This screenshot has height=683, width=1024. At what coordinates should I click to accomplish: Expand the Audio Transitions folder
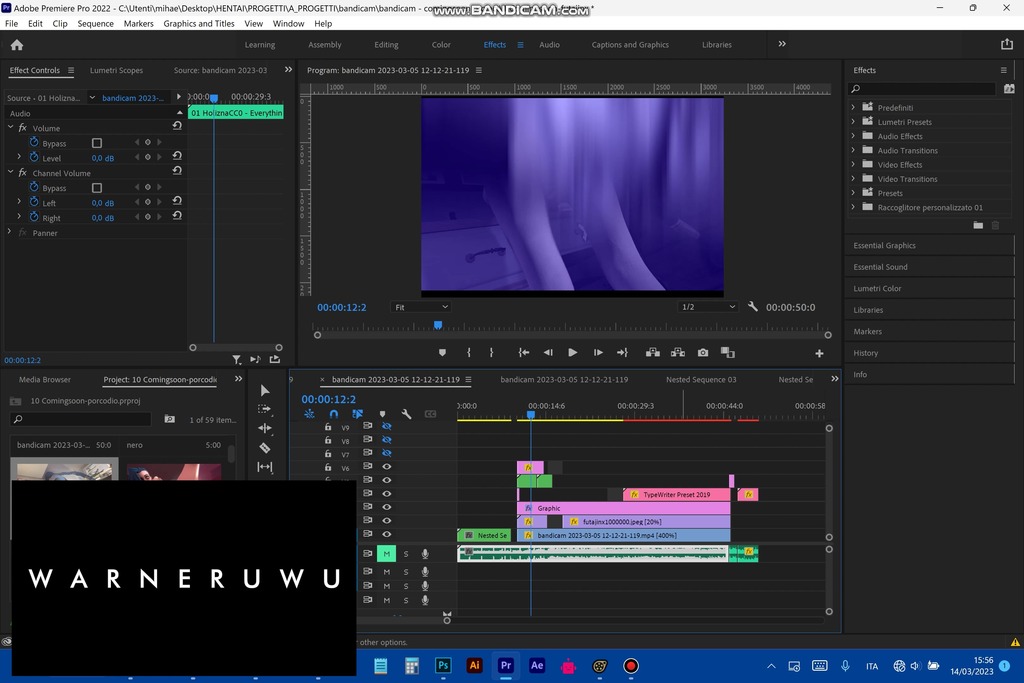(853, 150)
